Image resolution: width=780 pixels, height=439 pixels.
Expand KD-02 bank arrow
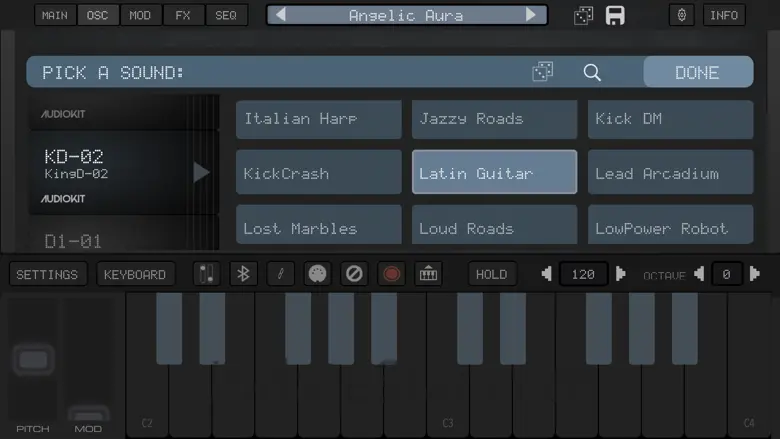[201, 172]
